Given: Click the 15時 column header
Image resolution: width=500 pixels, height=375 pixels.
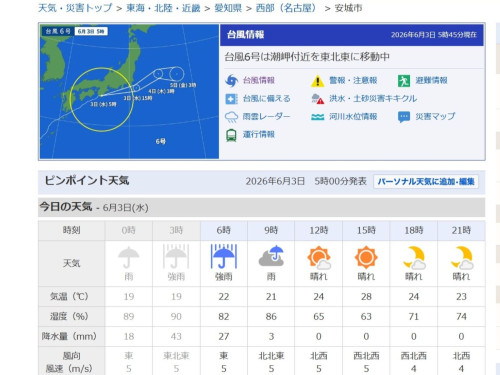Looking at the screenshot, I should click(366, 230).
